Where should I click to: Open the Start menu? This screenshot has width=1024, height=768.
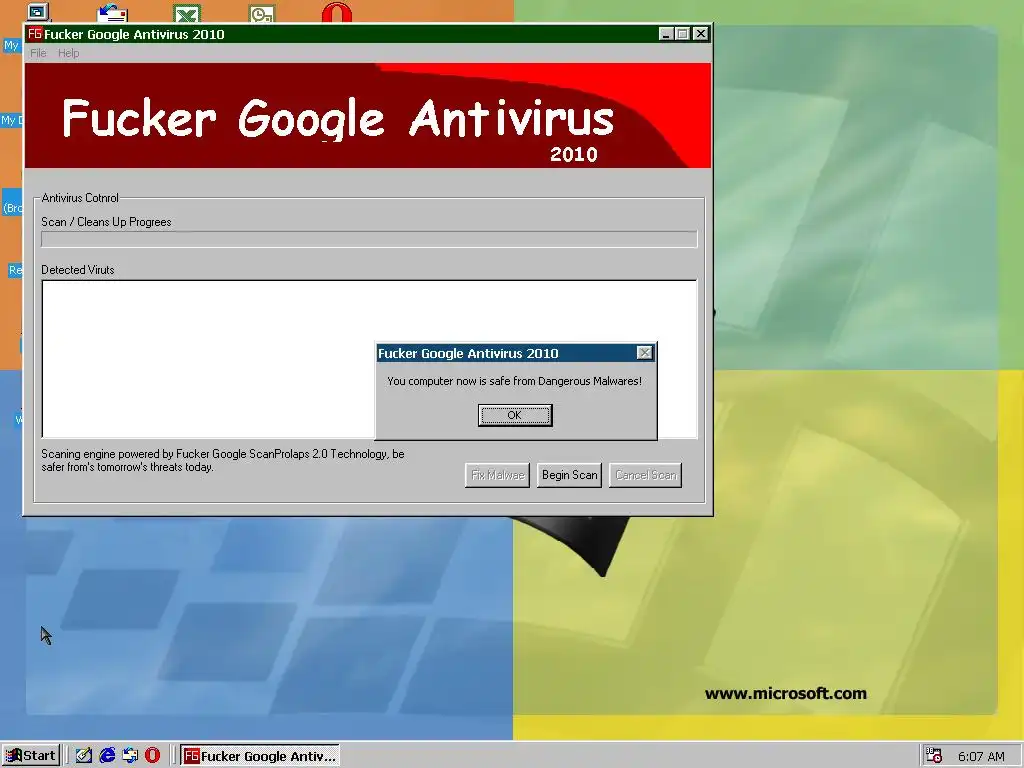(31, 756)
